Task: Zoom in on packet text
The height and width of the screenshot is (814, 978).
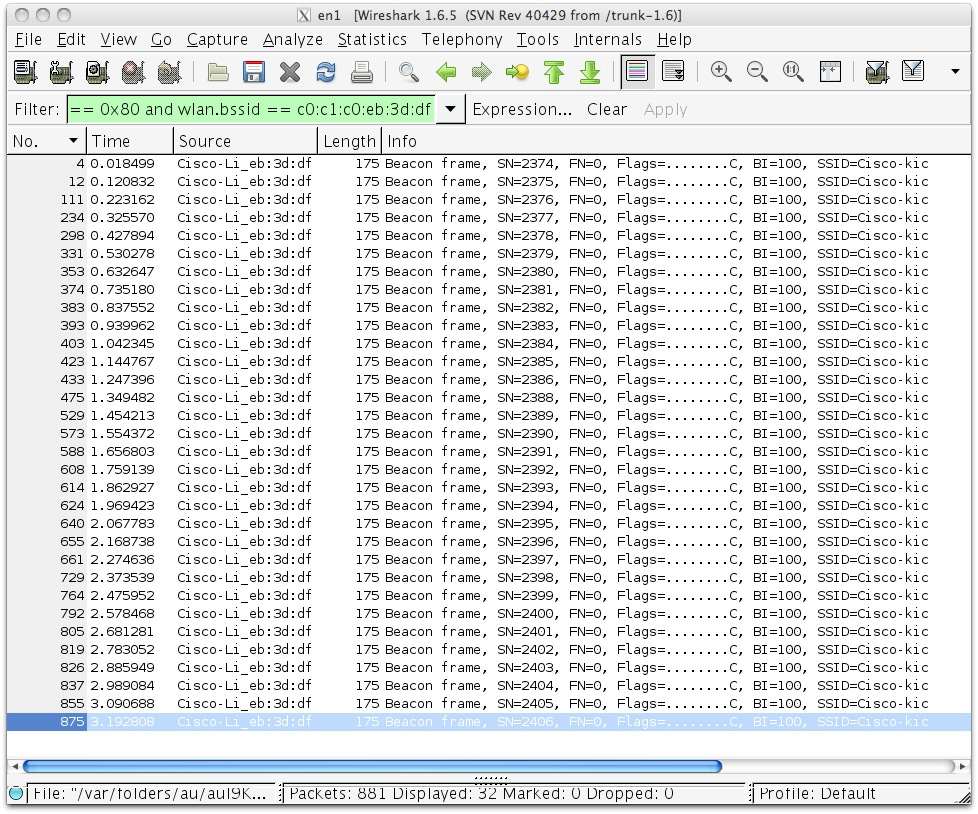Action: 721,72
